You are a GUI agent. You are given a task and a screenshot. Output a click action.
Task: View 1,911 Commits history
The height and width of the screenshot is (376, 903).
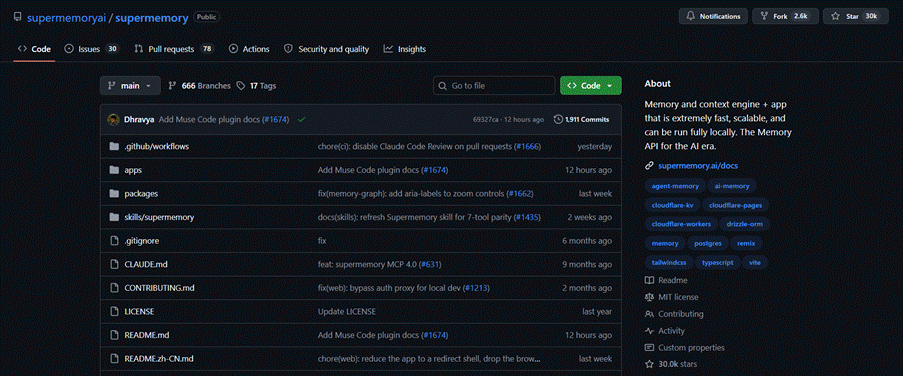581,120
